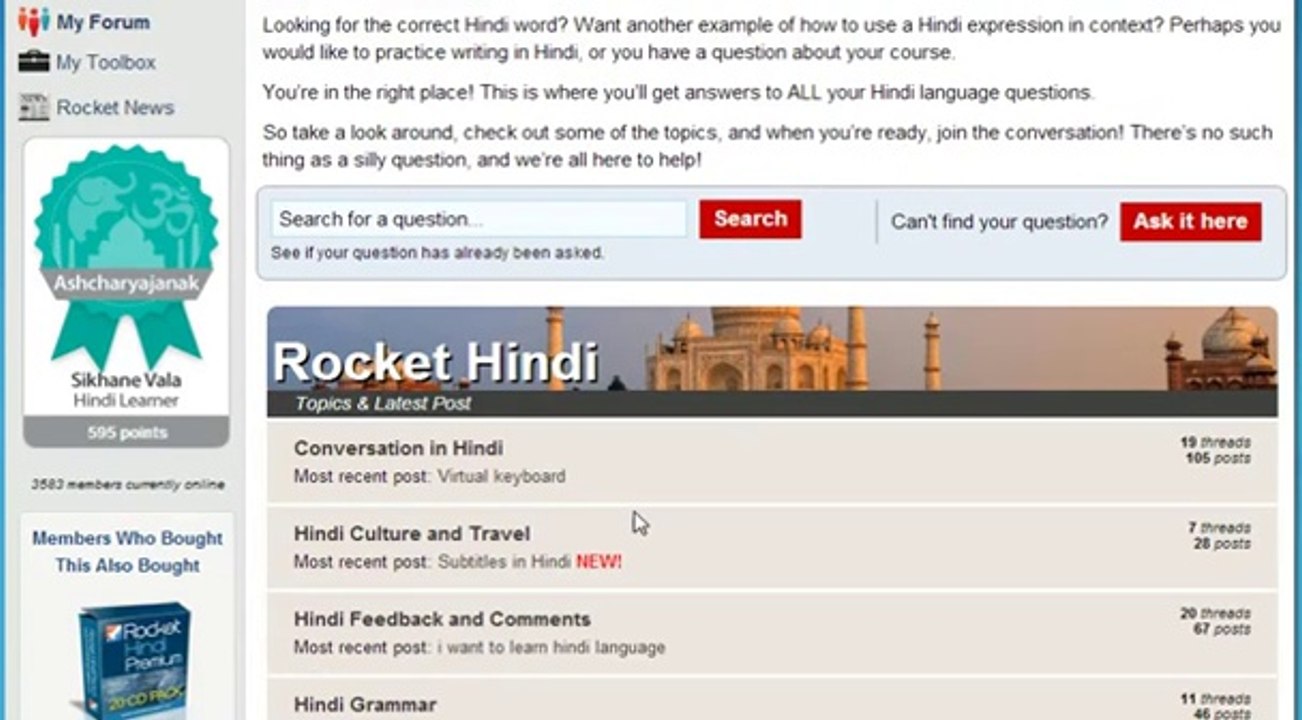Viewport: 1302px width, 720px height.
Task: Click the Rocket Hindi Premium box image
Action: pos(134,660)
